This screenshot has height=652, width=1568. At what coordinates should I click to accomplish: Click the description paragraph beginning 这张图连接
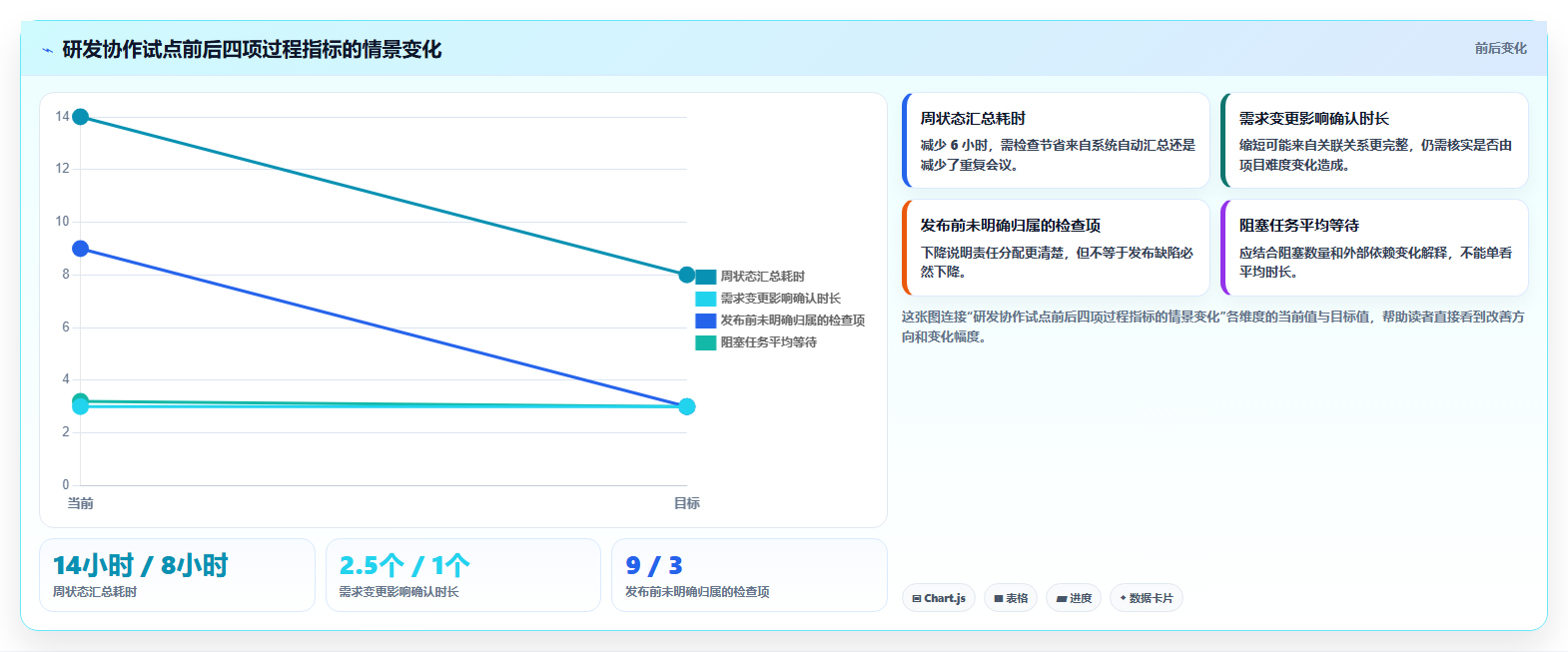(x=1213, y=326)
